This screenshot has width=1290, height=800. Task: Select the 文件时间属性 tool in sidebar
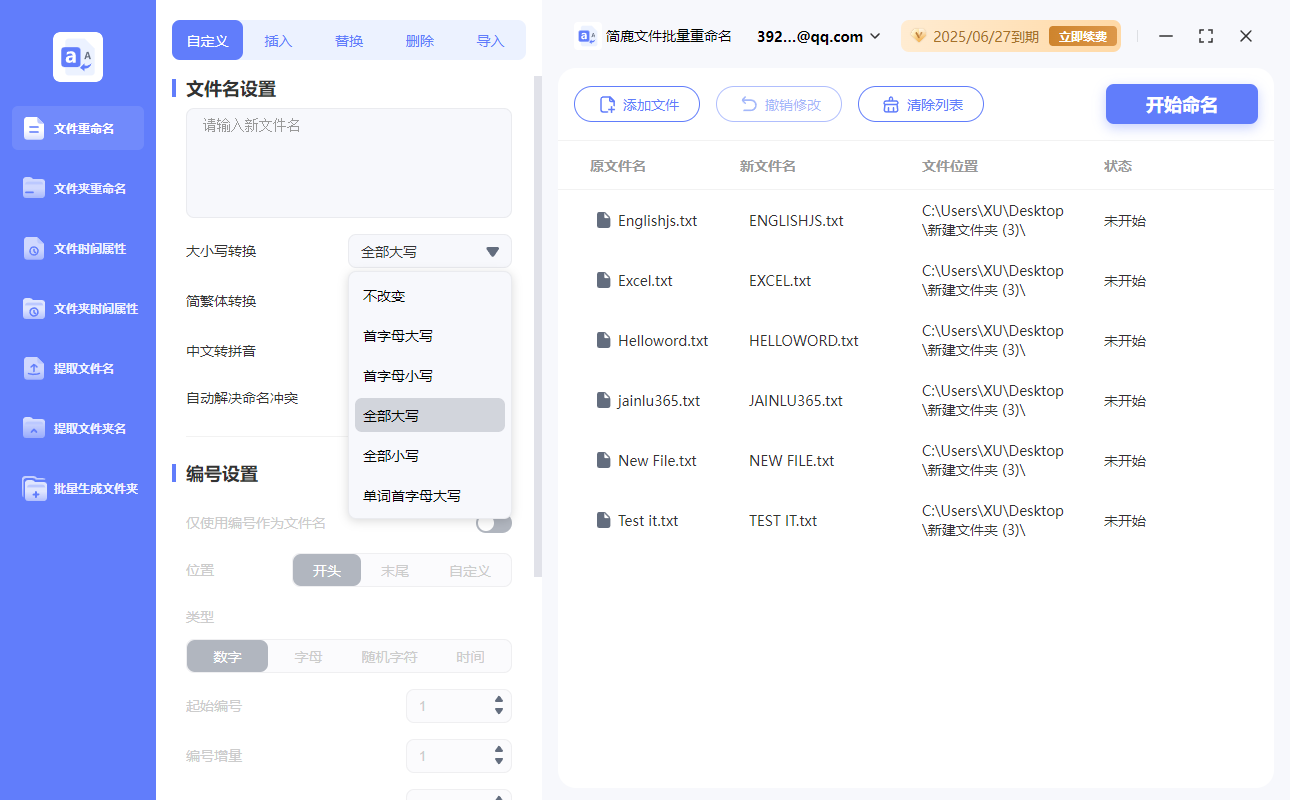(77, 248)
